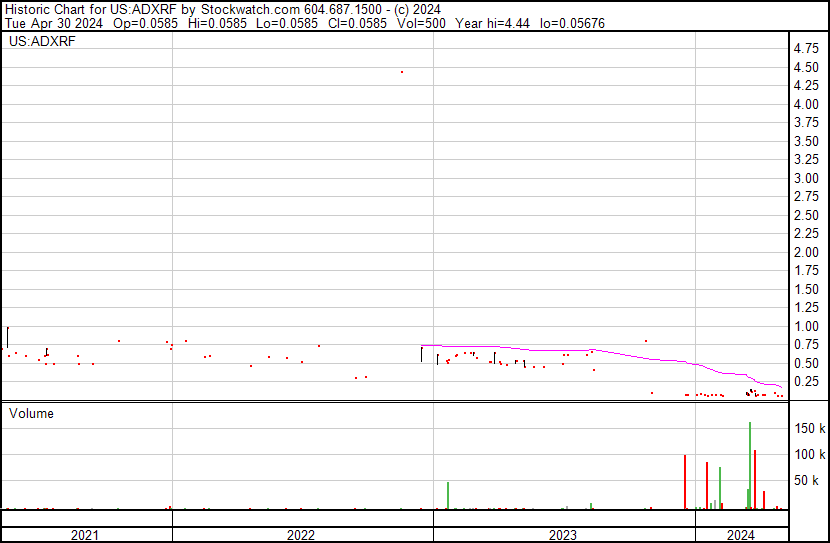Image resolution: width=830 pixels, height=543 pixels.
Task: Click the chart title 'Historic Chart for US:ADXRF'
Action: (x=91, y=10)
